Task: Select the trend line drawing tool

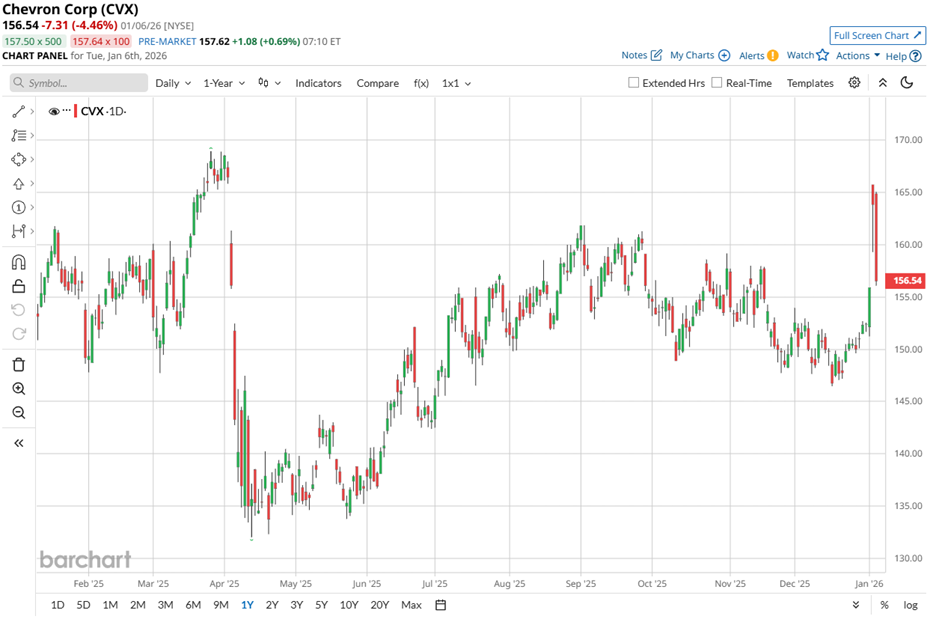Action: click(18, 111)
